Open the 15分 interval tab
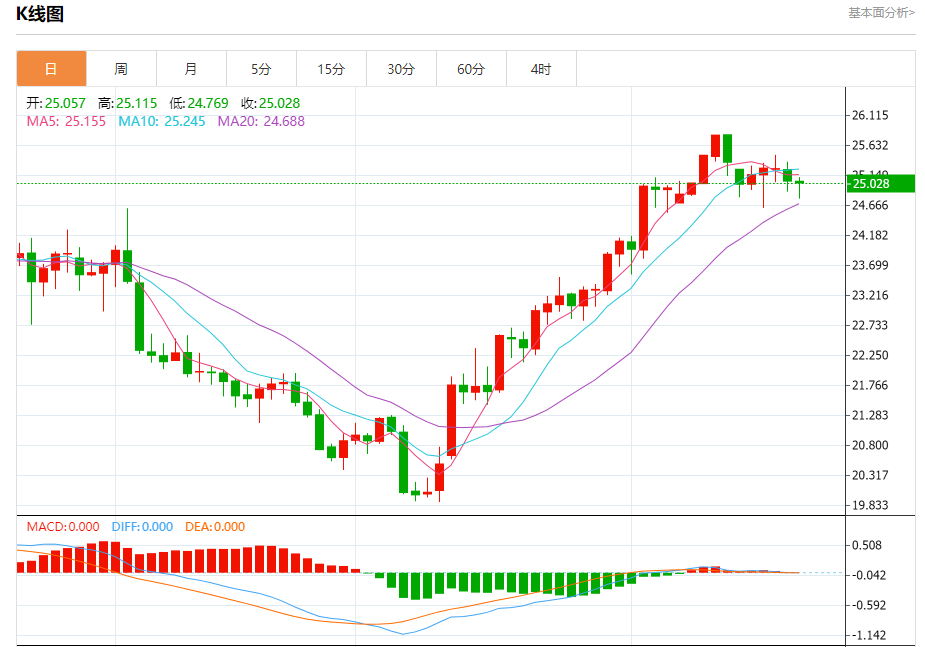This screenshot has width=925, height=647. [x=332, y=69]
